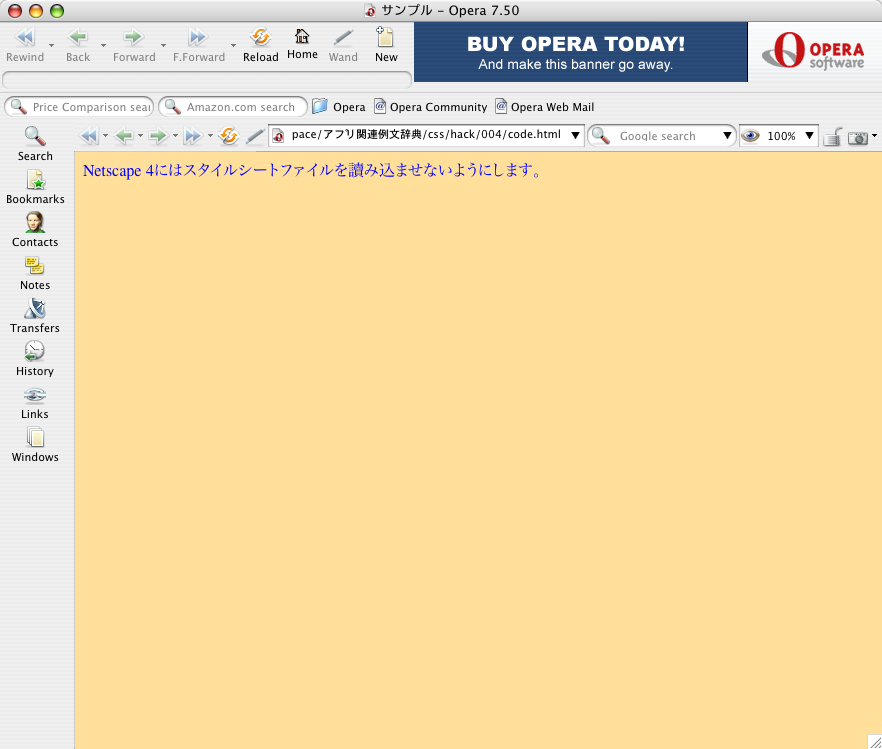Show the History panel
Image resolution: width=882 pixels, height=749 pixels.
pyautogui.click(x=35, y=359)
